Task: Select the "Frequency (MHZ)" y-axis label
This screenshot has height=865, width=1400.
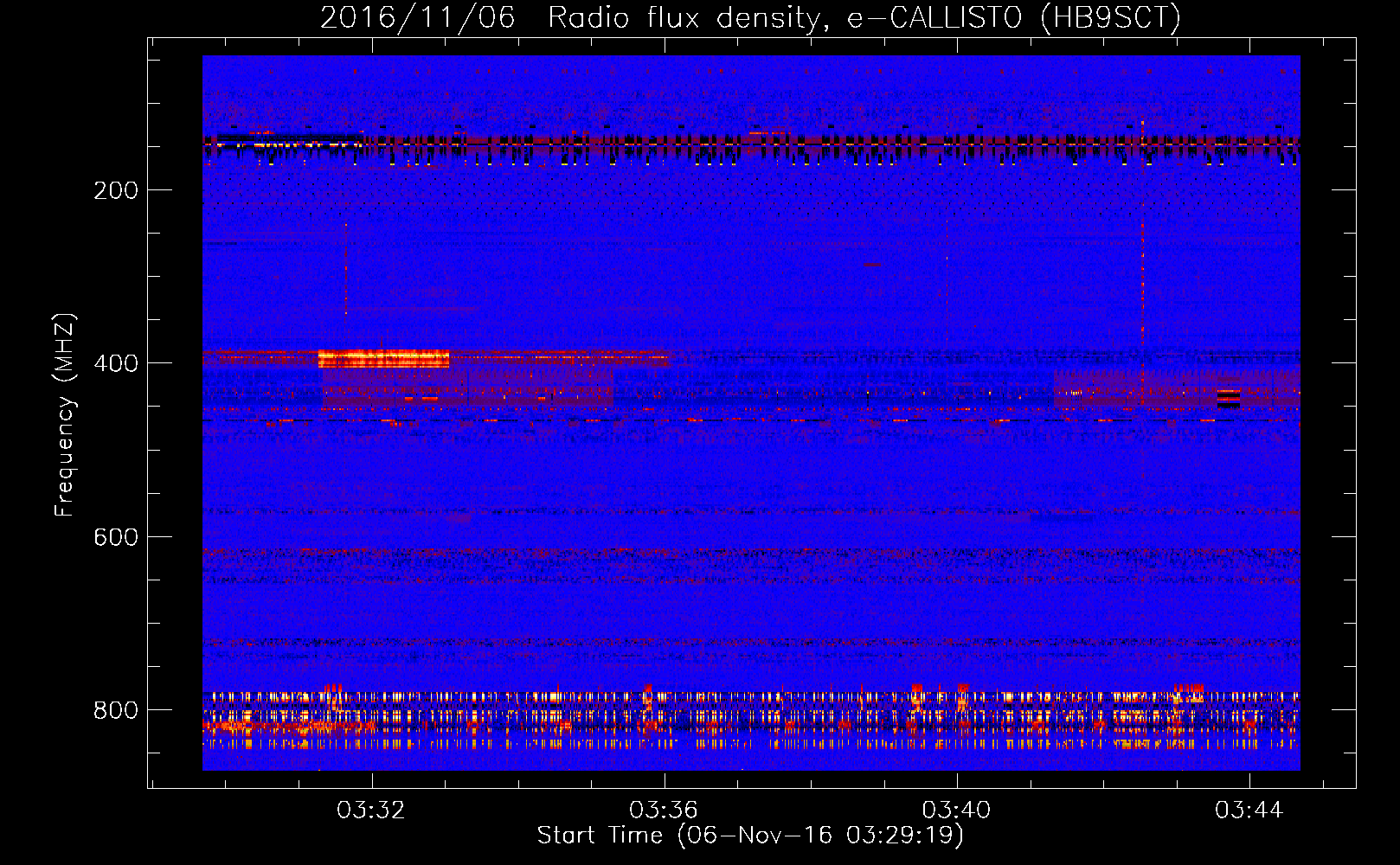Action: pos(64,415)
